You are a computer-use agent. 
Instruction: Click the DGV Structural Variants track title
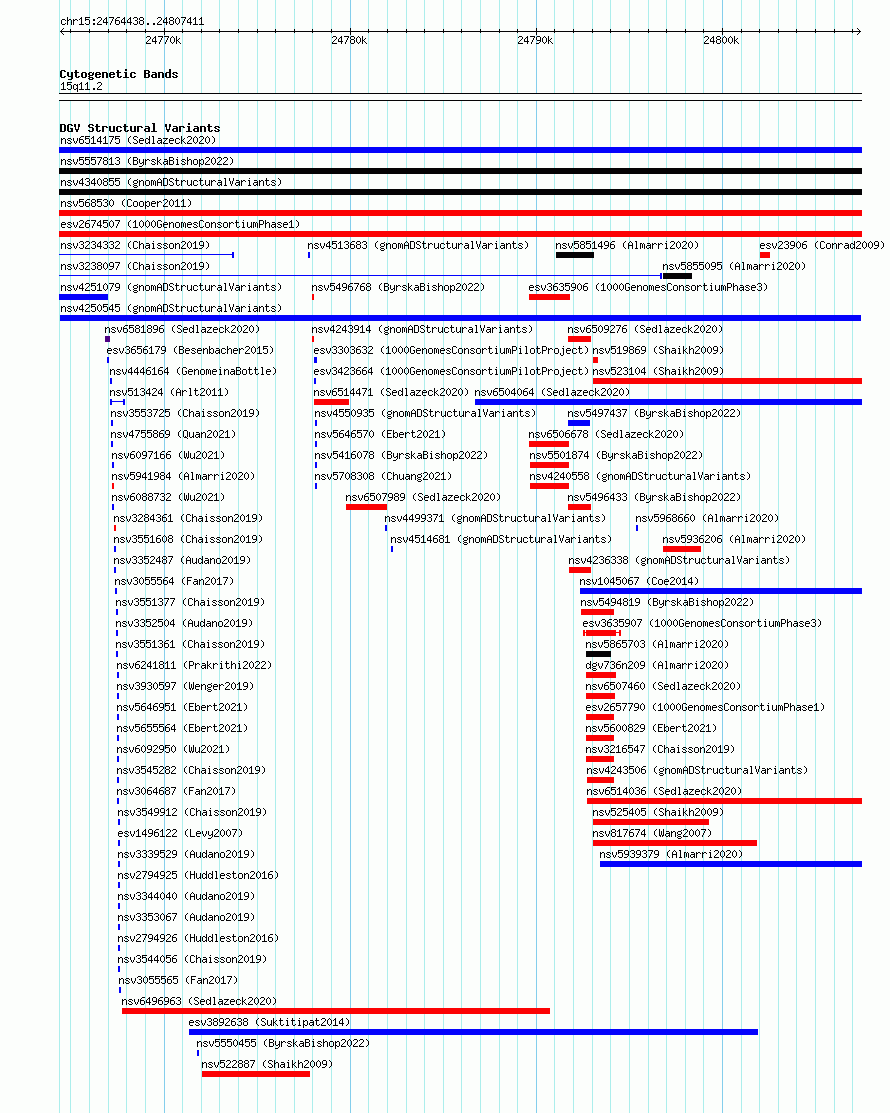tap(140, 128)
